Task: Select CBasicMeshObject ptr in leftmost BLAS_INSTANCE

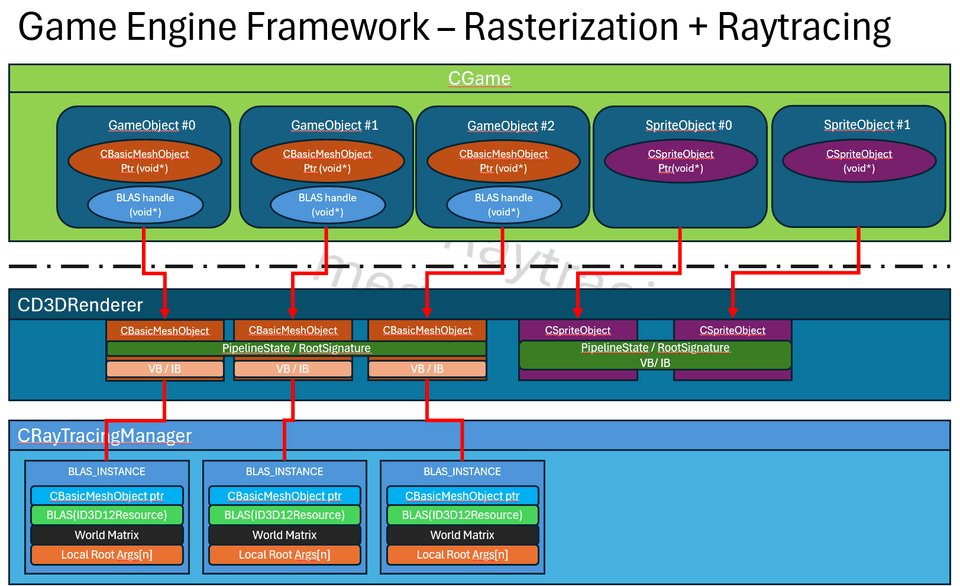Action: point(107,496)
